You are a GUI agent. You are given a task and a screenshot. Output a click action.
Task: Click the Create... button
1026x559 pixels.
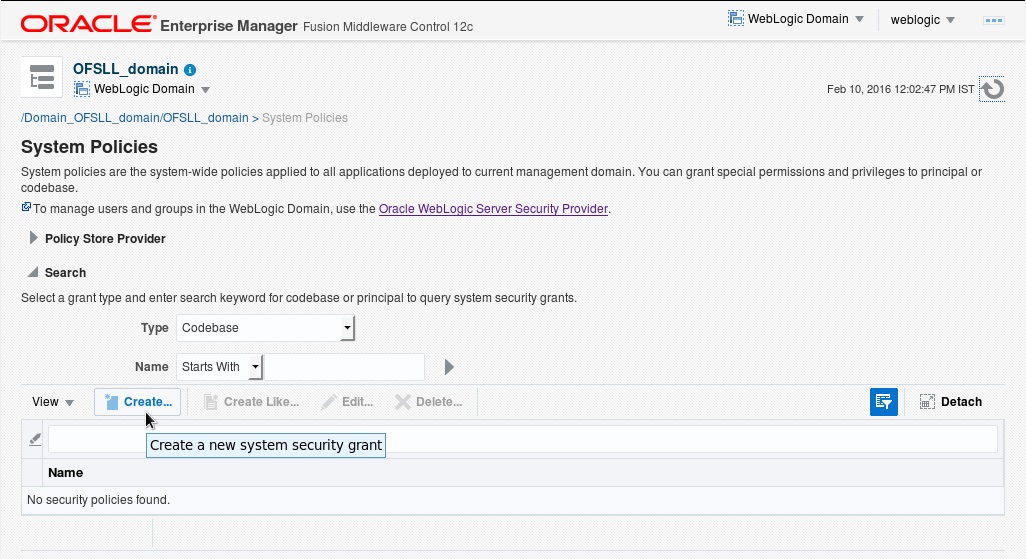137,402
